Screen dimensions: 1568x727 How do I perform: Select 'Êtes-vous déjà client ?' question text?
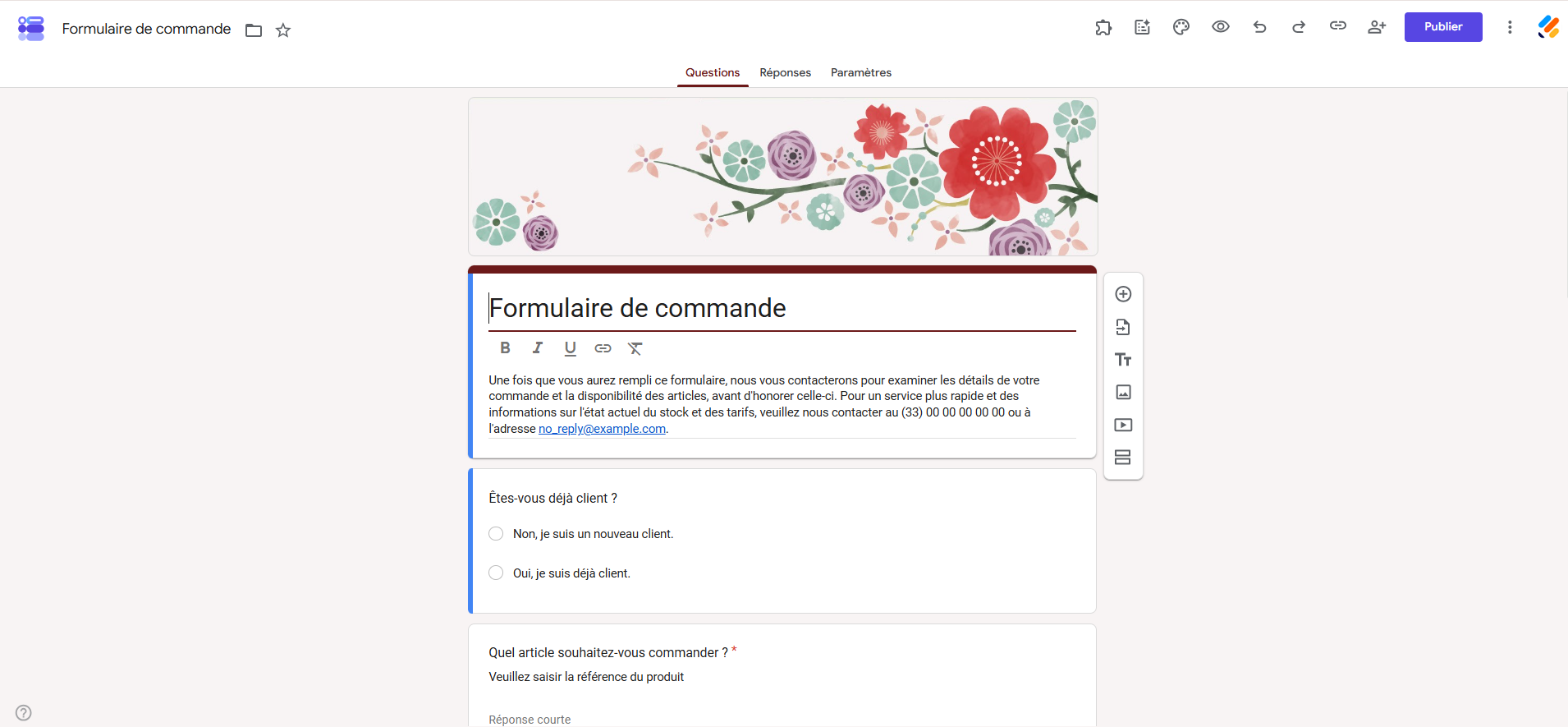552,498
